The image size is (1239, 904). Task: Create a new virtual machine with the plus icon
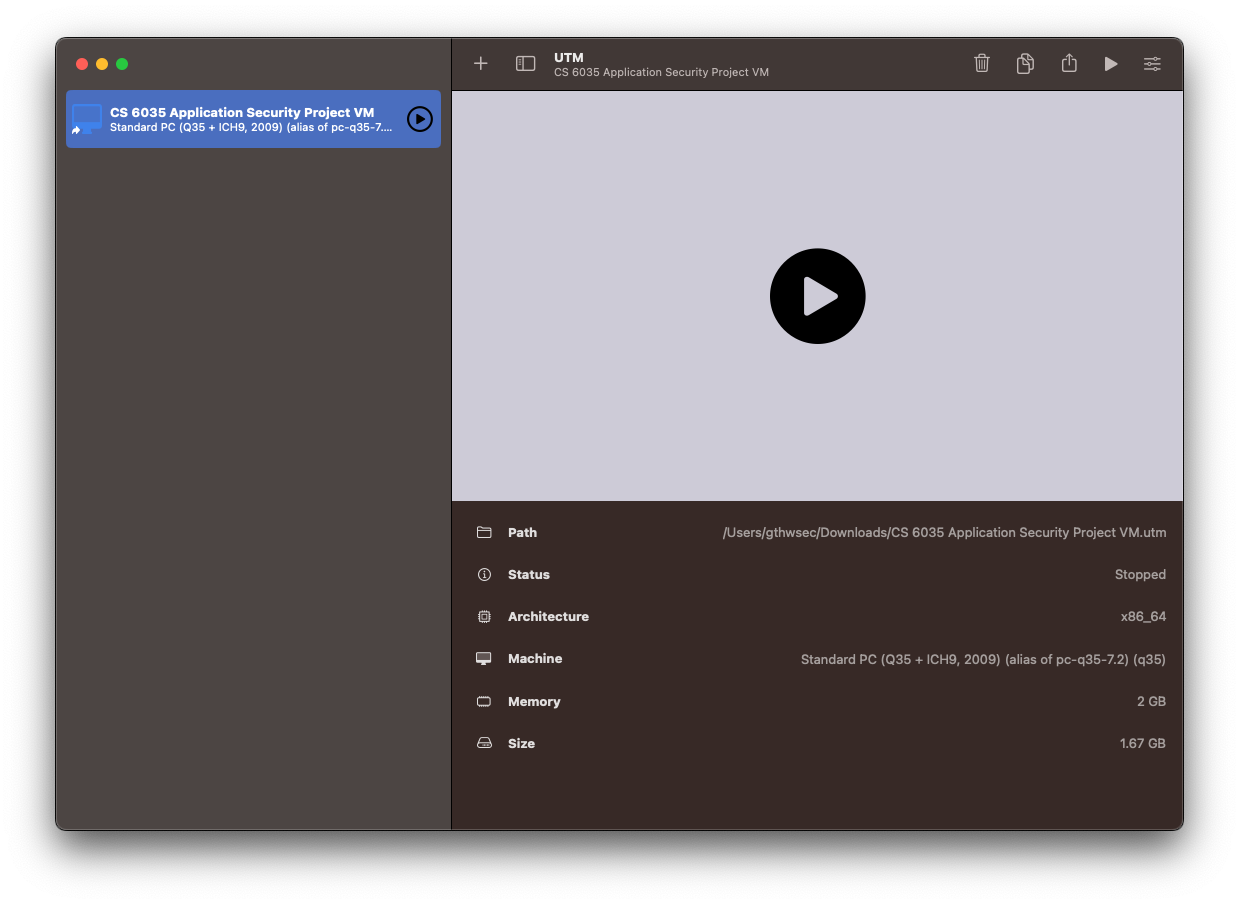pos(481,63)
